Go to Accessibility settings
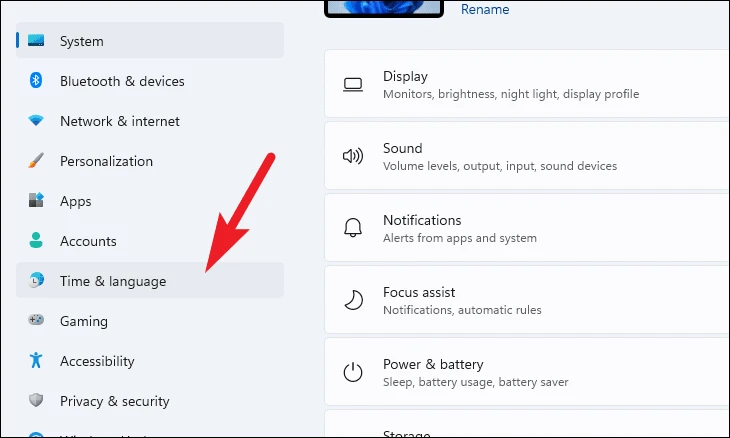The height and width of the screenshot is (438, 730). tap(150, 361)
